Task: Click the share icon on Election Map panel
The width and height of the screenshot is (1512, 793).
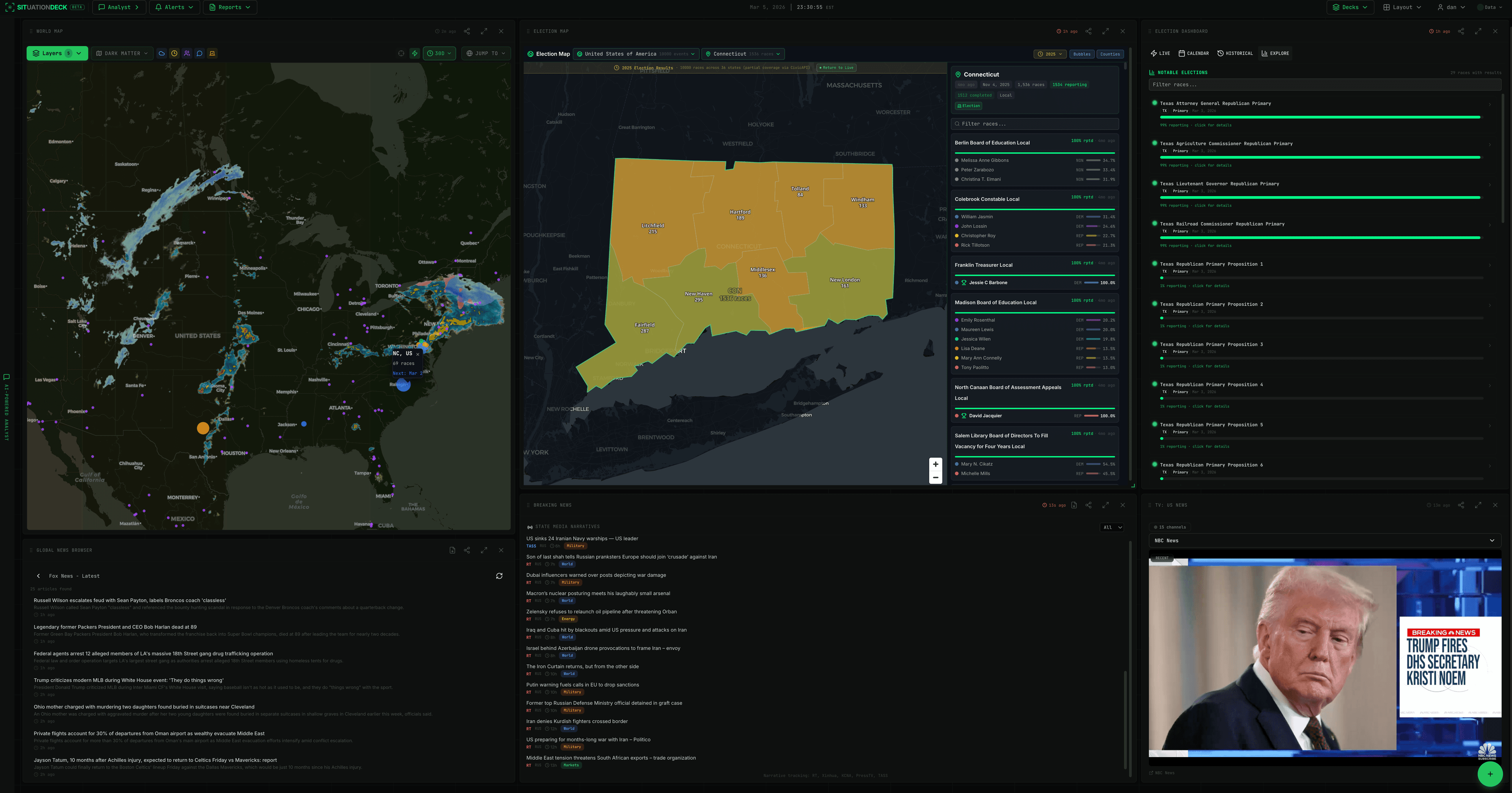Action: click(x=1089, y=31)
